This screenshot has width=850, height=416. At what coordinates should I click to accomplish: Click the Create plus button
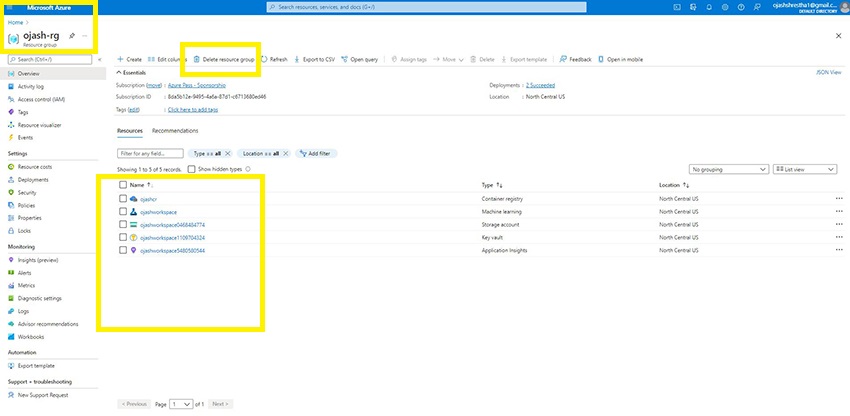(x=130, y=59)
